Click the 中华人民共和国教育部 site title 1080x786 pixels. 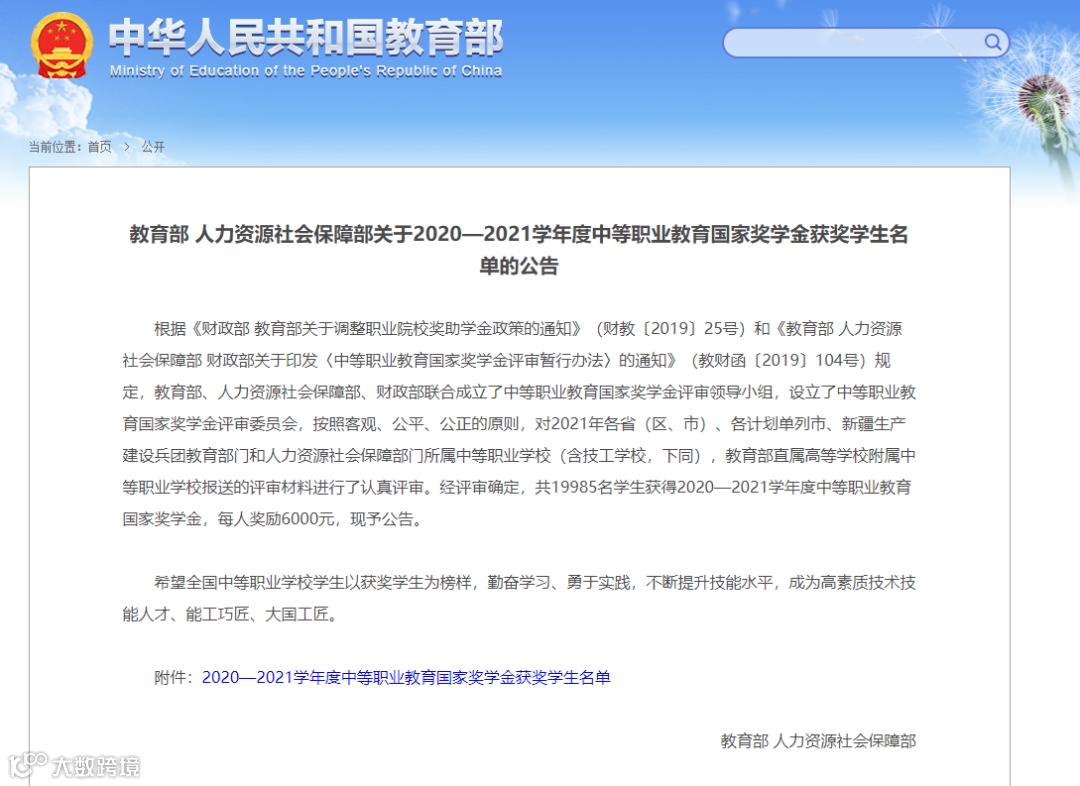click(306, 37)
